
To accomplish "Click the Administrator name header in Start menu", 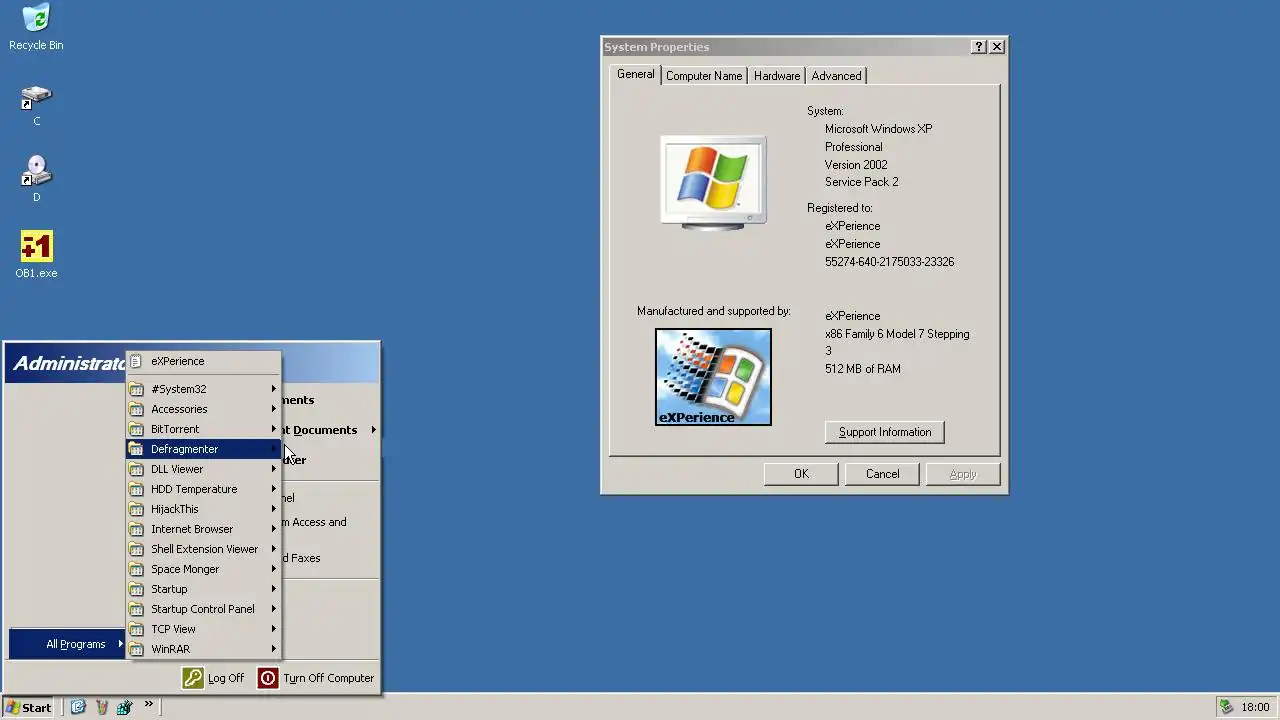I will coord(68,363).
